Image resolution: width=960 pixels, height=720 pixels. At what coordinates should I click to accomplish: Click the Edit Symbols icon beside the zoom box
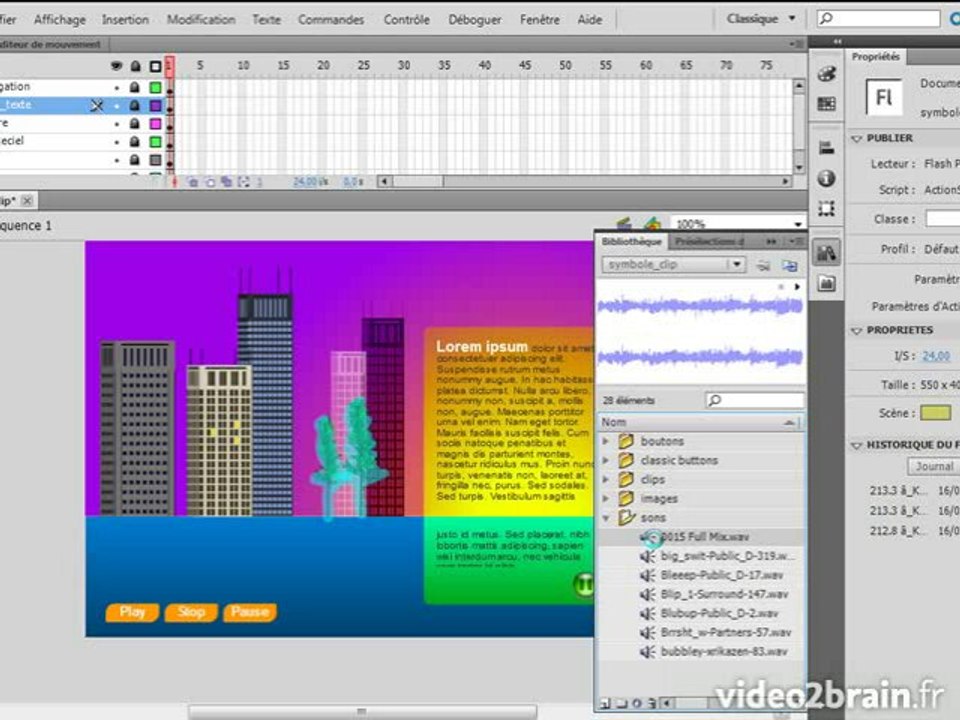[x=653, y=224]
